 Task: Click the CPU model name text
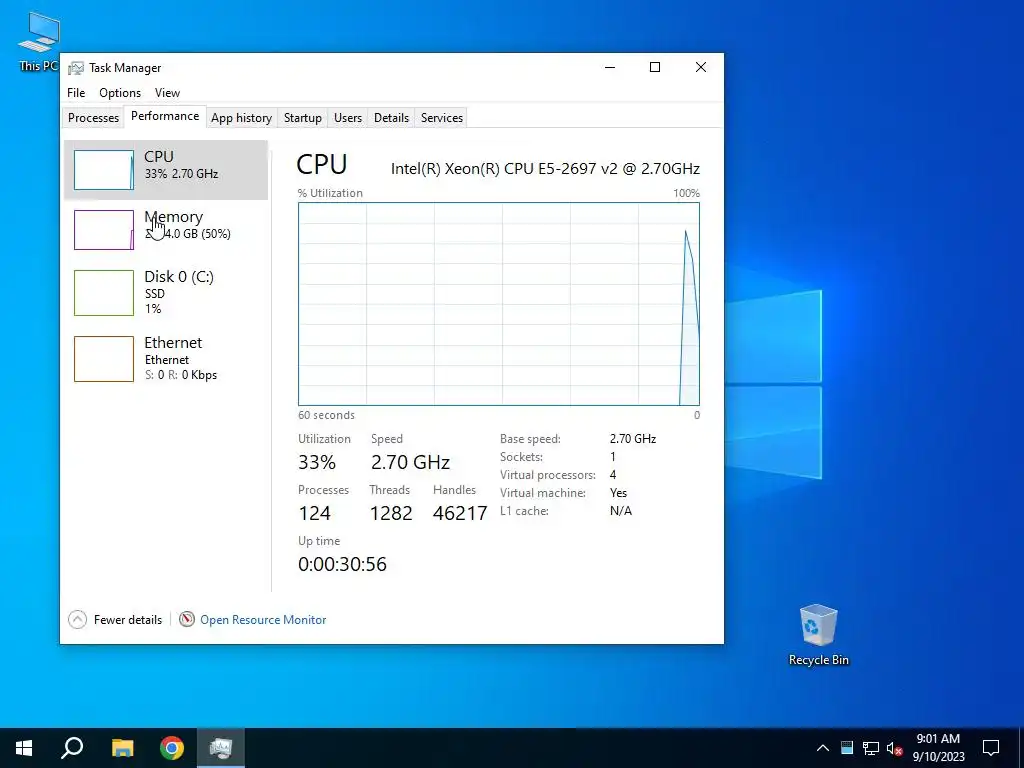pyautogui.click(x=545, y=168)
